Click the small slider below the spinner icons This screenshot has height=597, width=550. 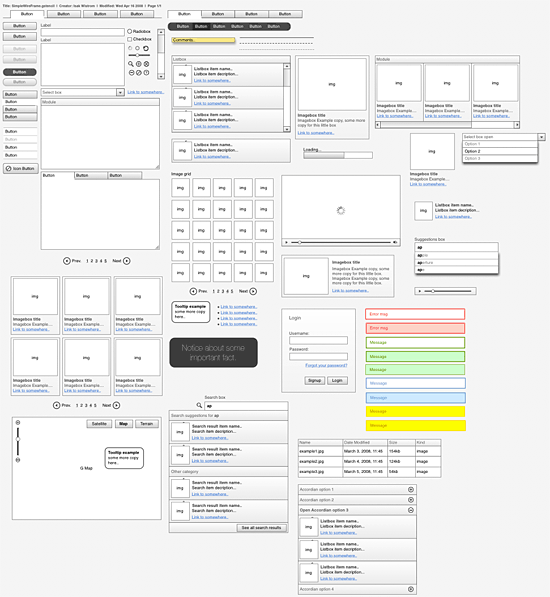pyautogui.click(x=139, y=56)
